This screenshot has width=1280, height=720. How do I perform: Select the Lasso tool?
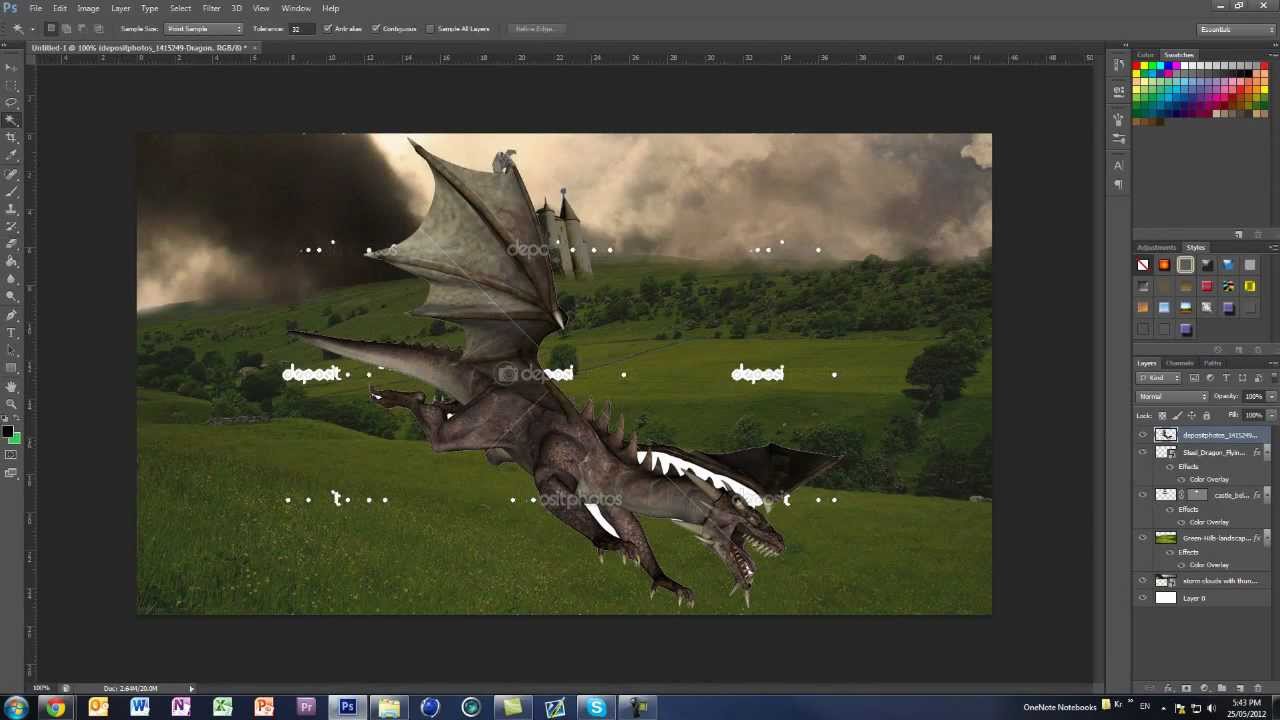click(11, 102)
